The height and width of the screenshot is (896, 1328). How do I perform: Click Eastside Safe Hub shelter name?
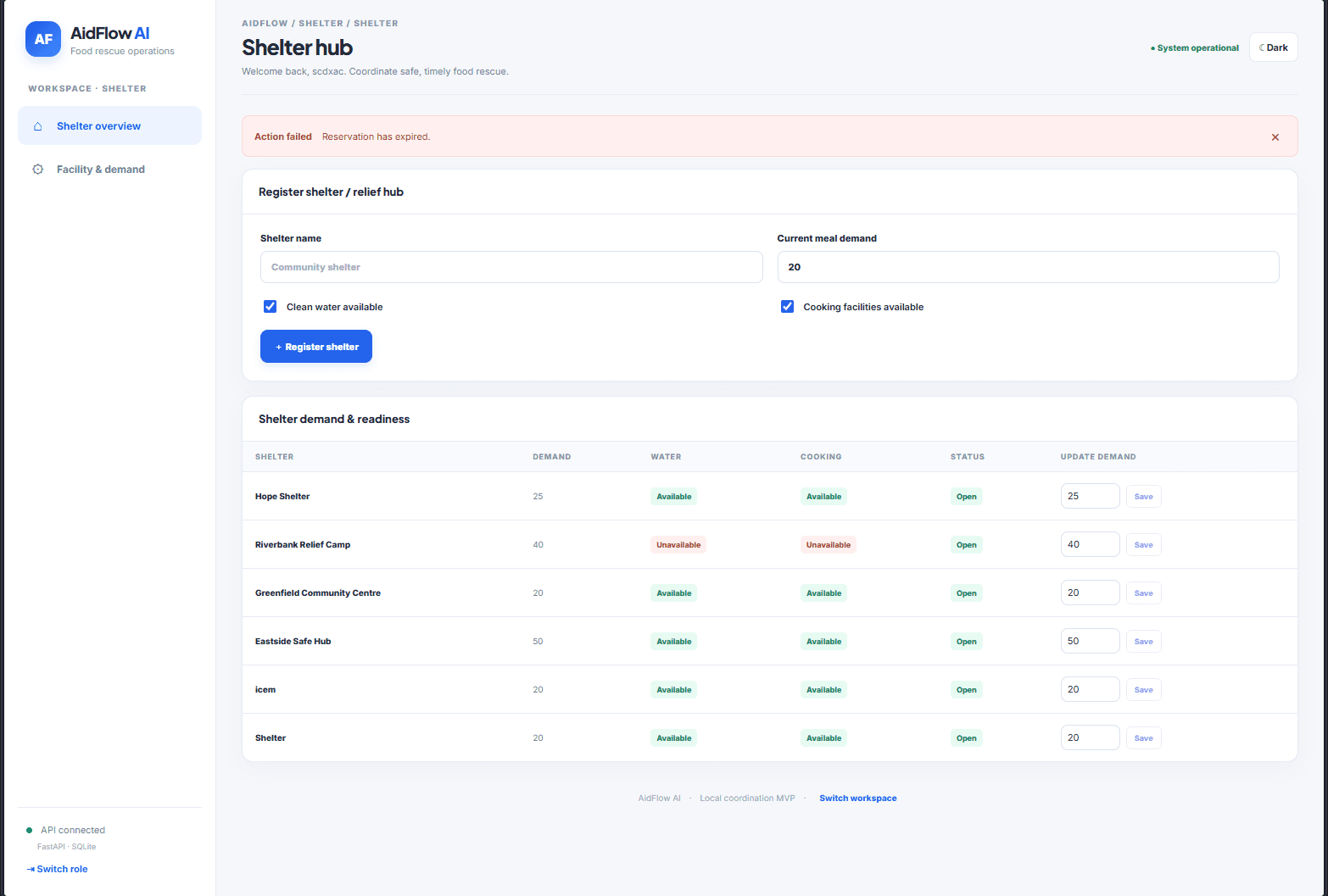[293, 642]
